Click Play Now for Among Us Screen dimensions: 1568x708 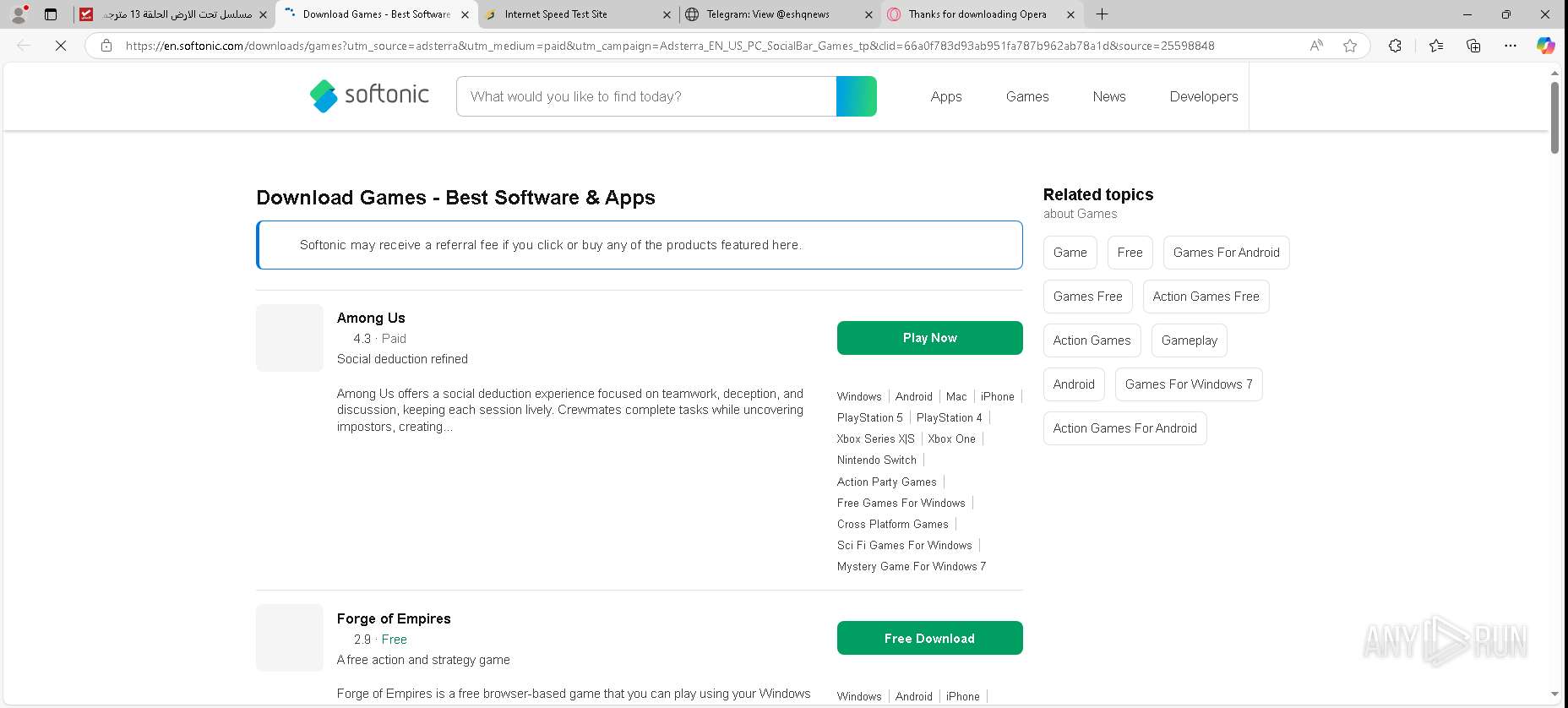click(x=930, y=338)
